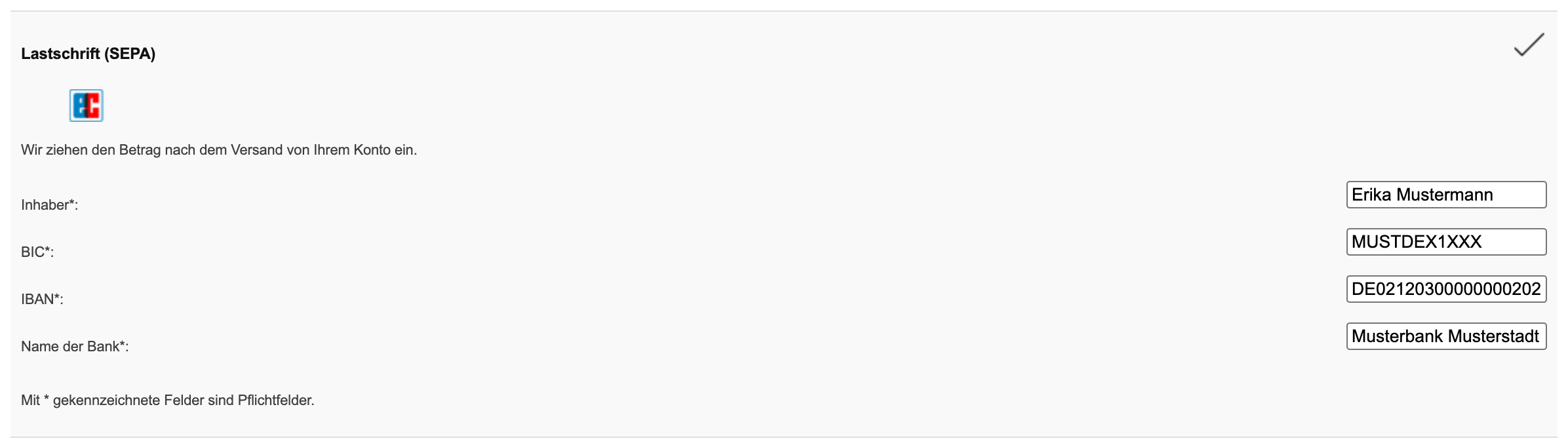This screenshot has height=447, width=1568.
Task: Click the BIC* field label
Action: pyautogui.click(x=37, y=252)
